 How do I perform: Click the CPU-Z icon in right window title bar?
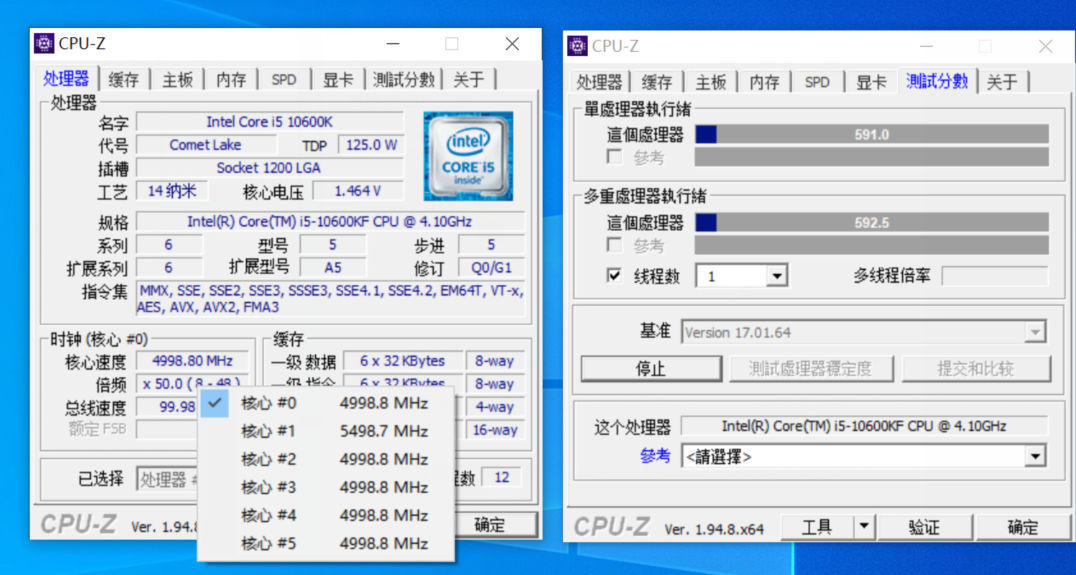coord(577,46)
